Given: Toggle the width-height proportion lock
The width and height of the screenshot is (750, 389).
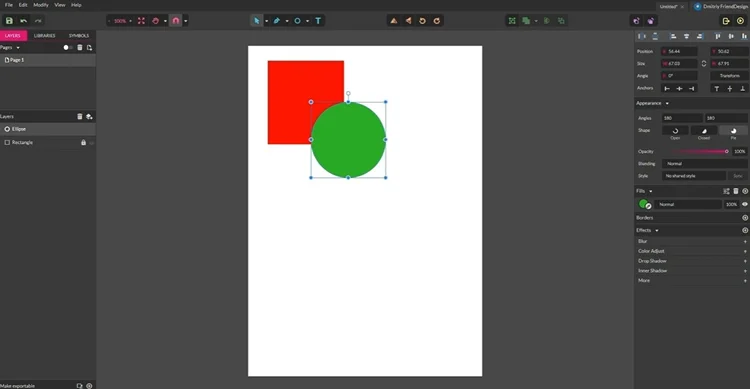Looking at the screenshot, I should [704, 64].
